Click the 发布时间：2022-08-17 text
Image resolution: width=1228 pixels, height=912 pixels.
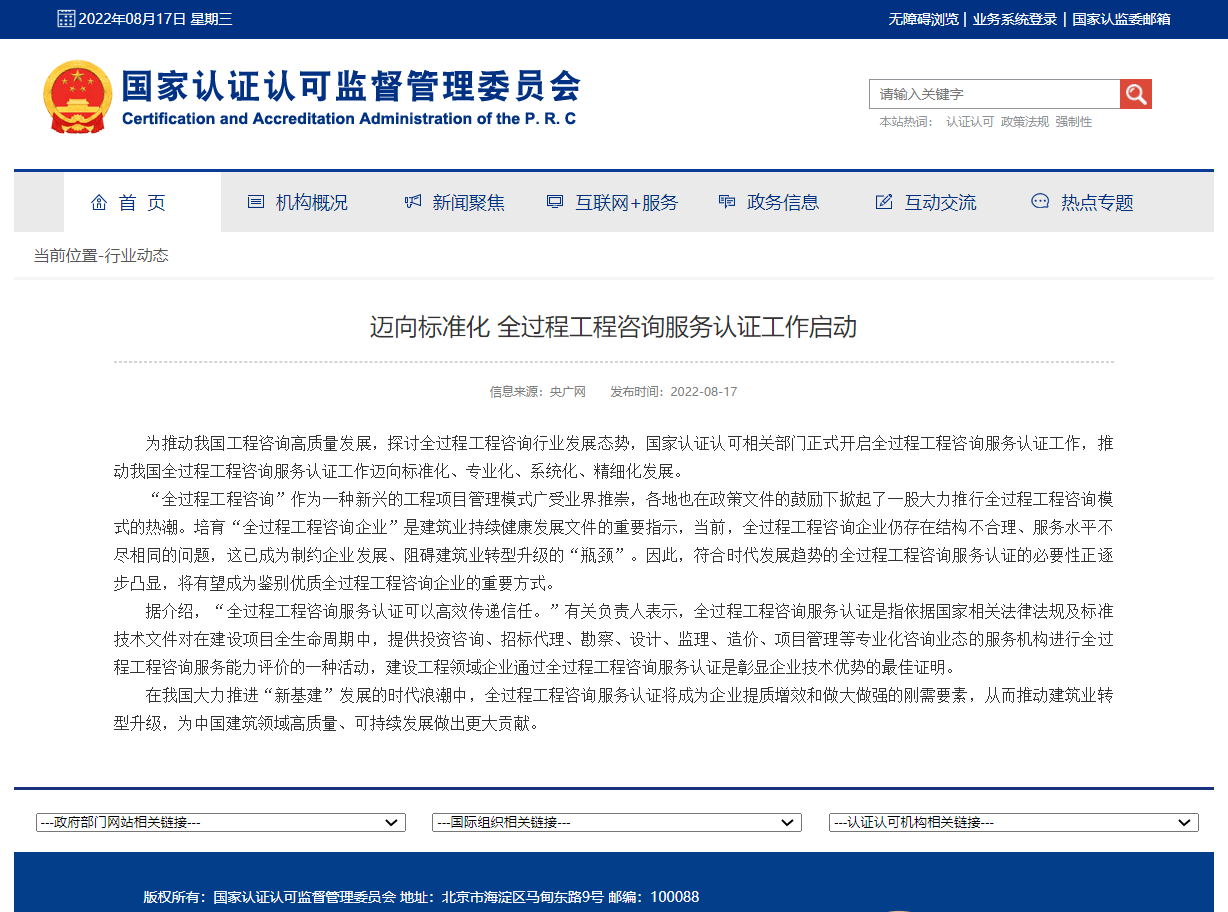674,391
